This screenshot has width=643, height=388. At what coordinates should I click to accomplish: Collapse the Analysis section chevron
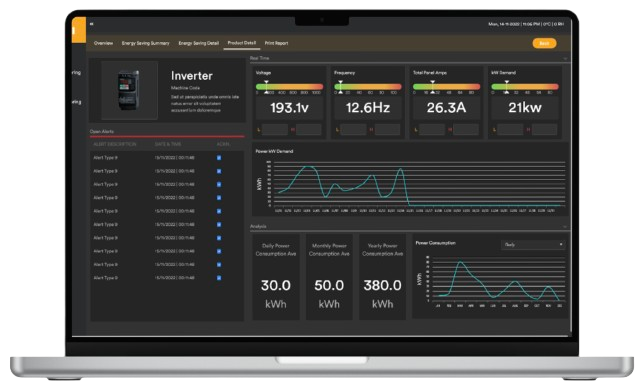565,226
